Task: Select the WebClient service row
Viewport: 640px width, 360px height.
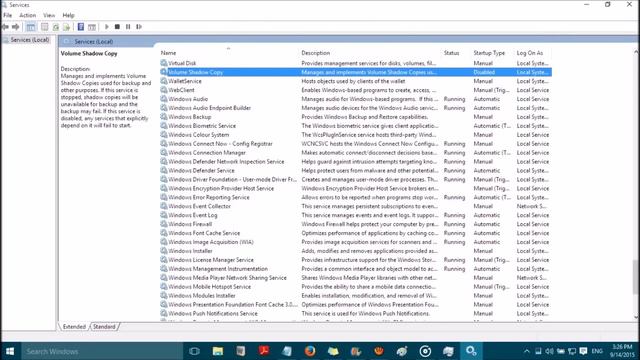Action: [x=355, y=90]
